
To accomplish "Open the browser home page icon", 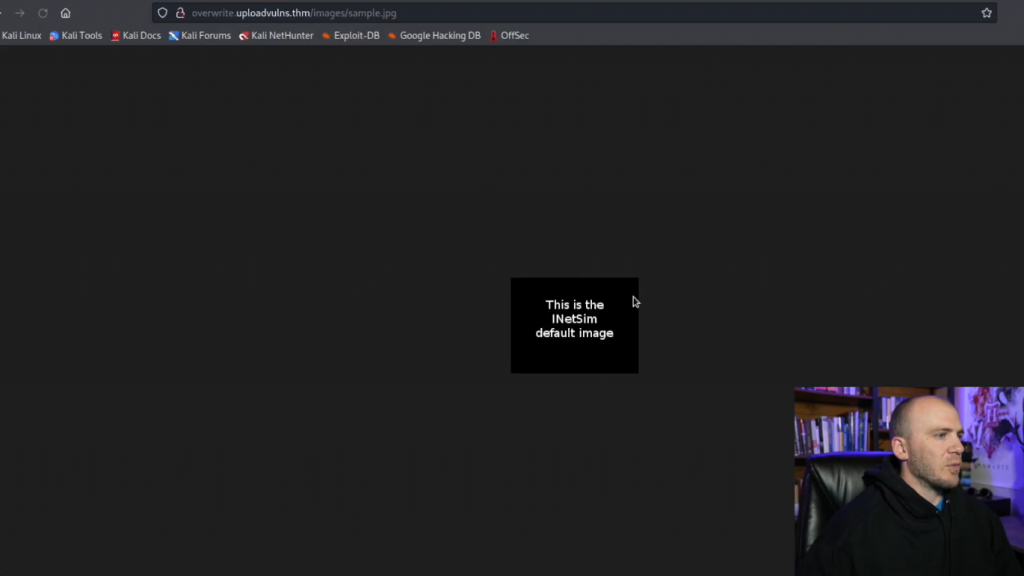I will pos(65,13).
